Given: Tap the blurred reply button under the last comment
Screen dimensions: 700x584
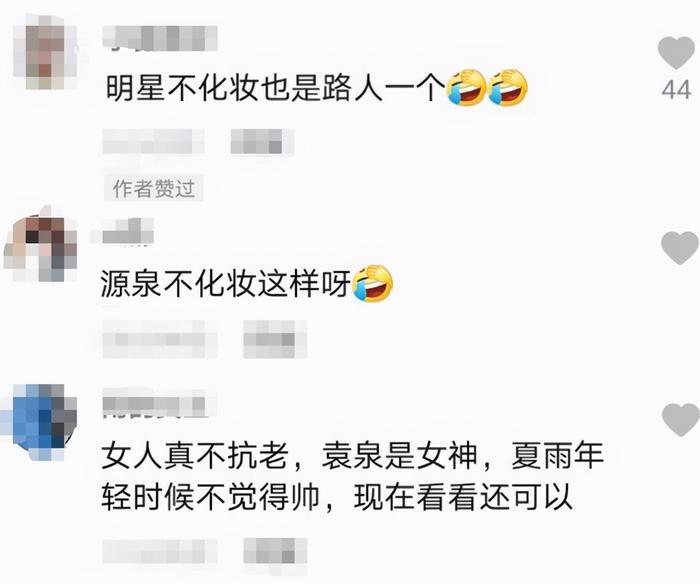Looking at the screenshot, I should coord(275,551).
